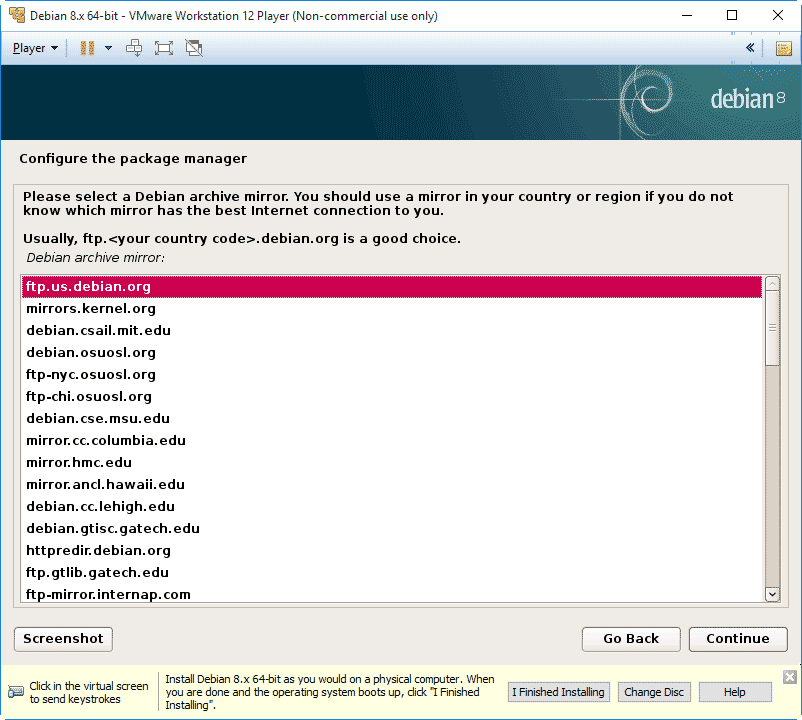
Task: Enter full screen mode icon
Action: pos(164,48)
